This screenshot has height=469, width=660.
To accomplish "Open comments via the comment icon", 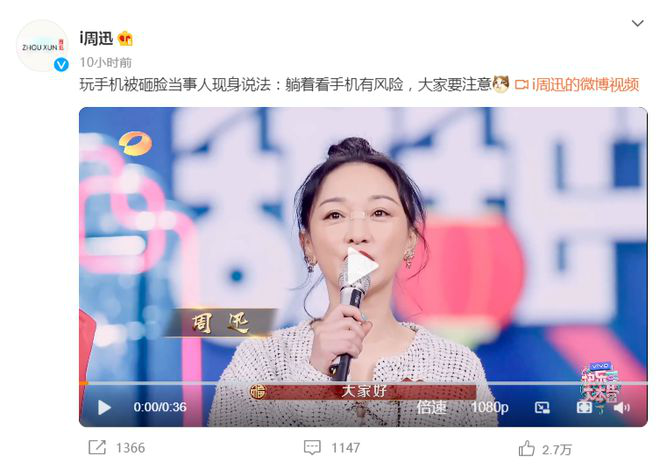I will [312, 447].
